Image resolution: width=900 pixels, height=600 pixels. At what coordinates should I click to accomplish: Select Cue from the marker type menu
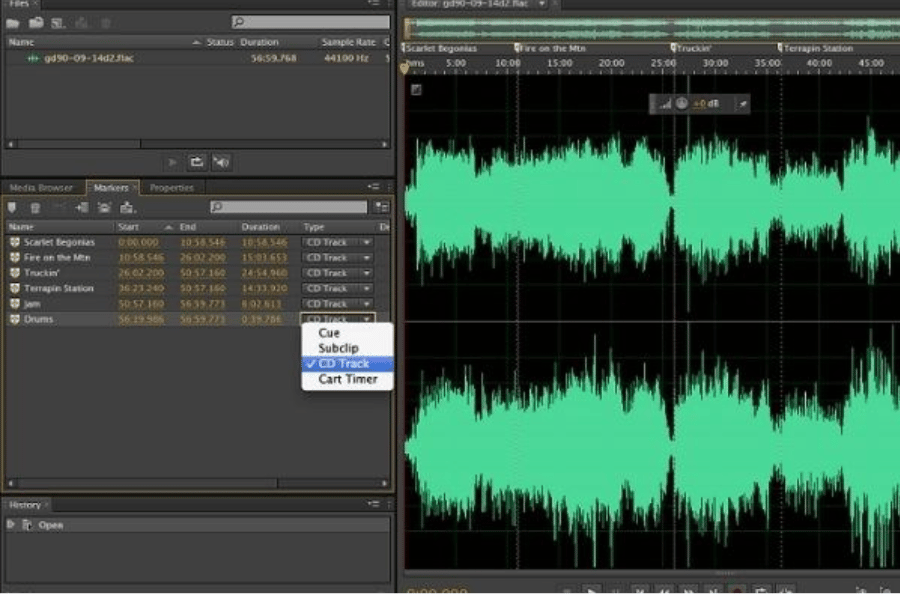(329, 333)
